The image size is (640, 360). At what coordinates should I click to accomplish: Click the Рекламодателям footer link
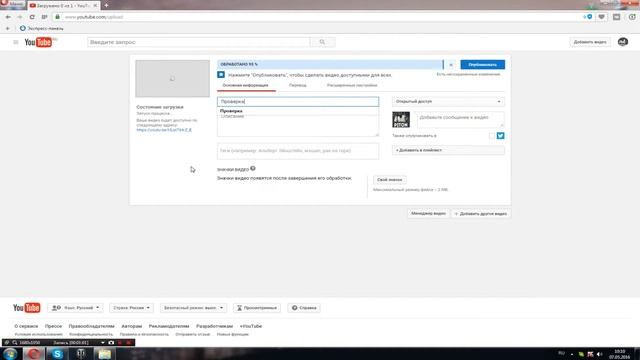pos(169,326)
